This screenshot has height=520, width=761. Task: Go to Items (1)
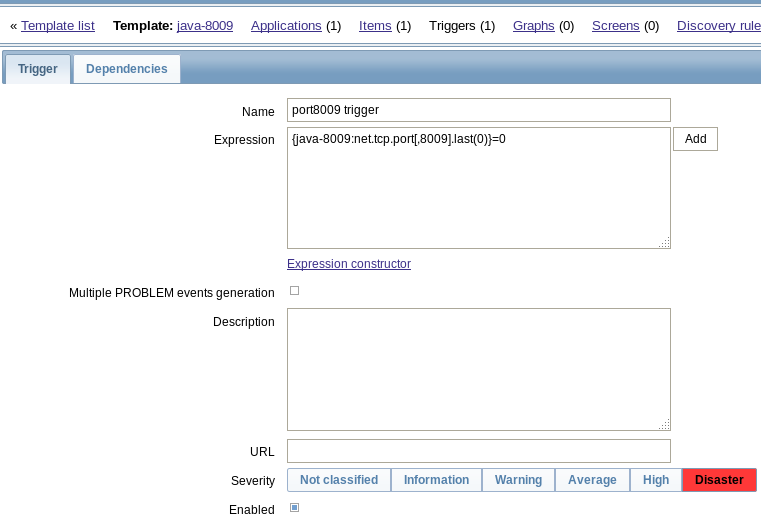click(375, 26)
